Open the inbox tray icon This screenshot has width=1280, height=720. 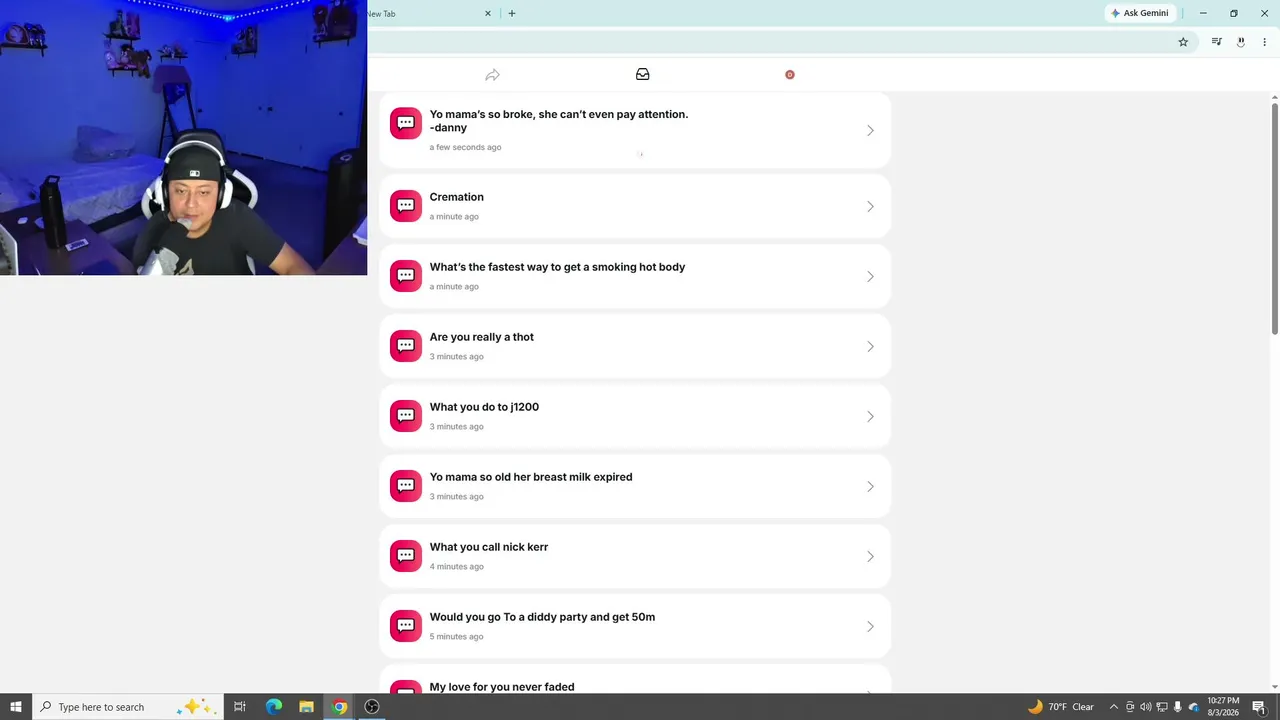tap(643, 74)
